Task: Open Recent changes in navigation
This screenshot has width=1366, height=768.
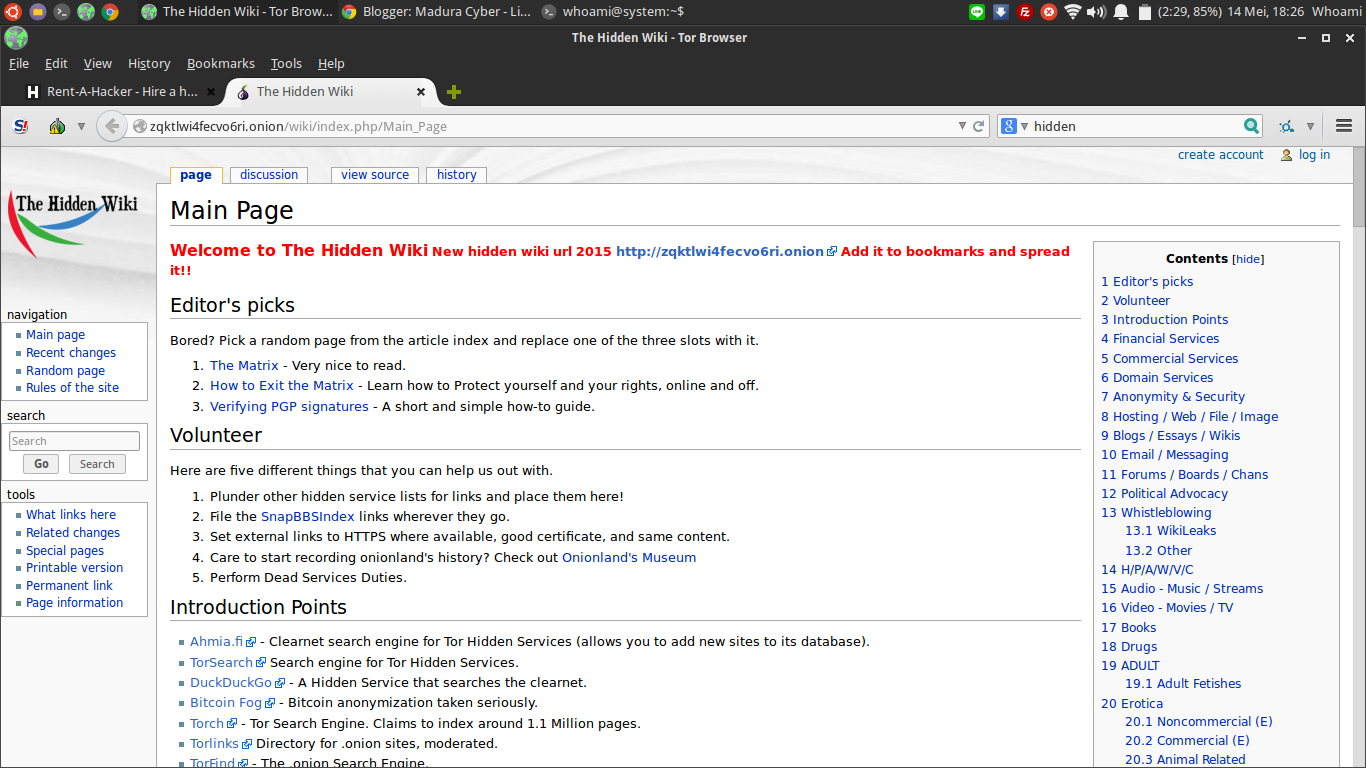Action: (71, 353)
